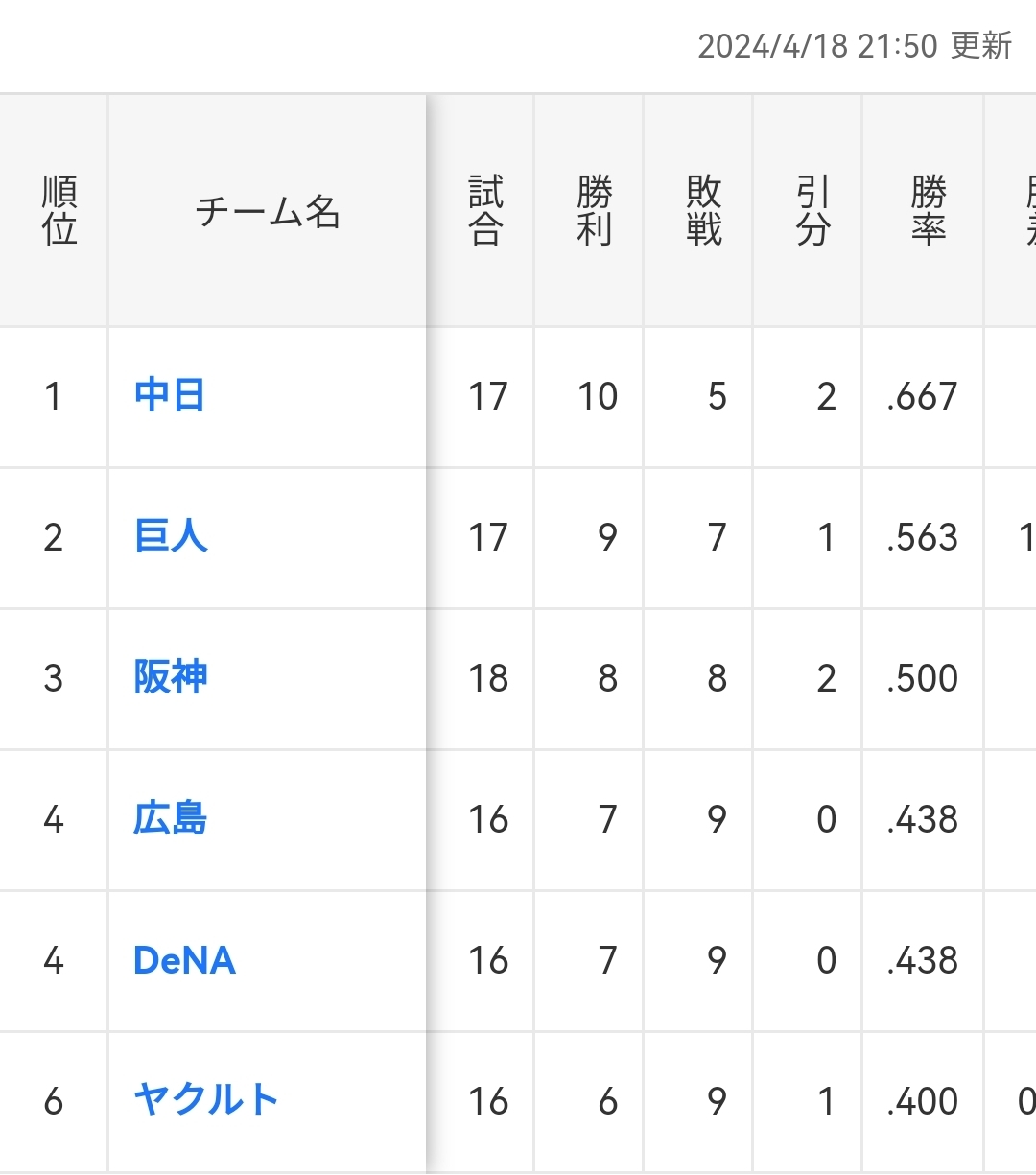Screen dimensions: 1036x1175
Task: Open the 阪神 team link
Action: click(171, 677)
